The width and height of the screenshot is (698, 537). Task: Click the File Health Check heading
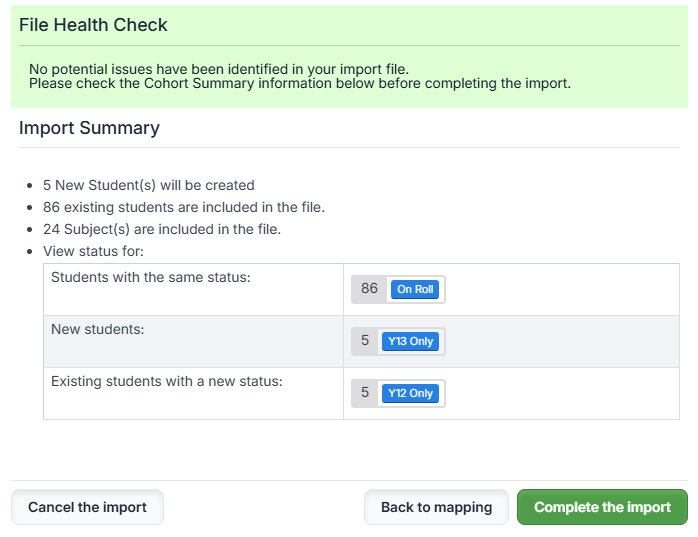pos(93,25)
